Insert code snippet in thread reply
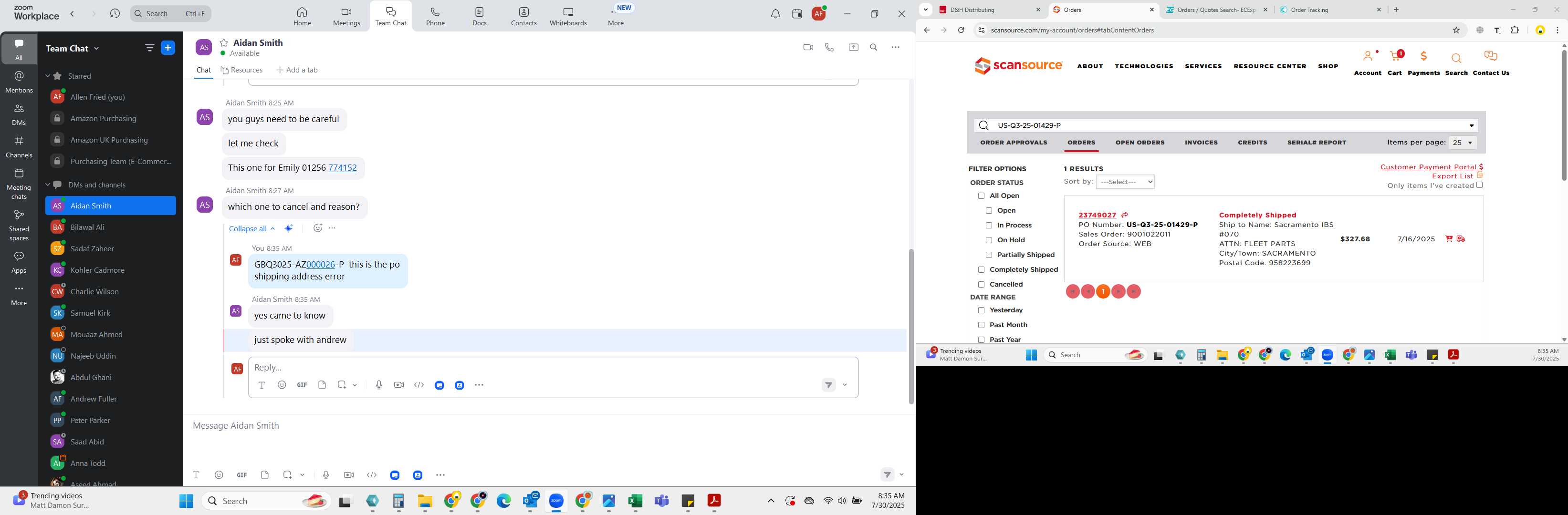Viewport: 1568px width, 515px height. click(x=419, y=385)
